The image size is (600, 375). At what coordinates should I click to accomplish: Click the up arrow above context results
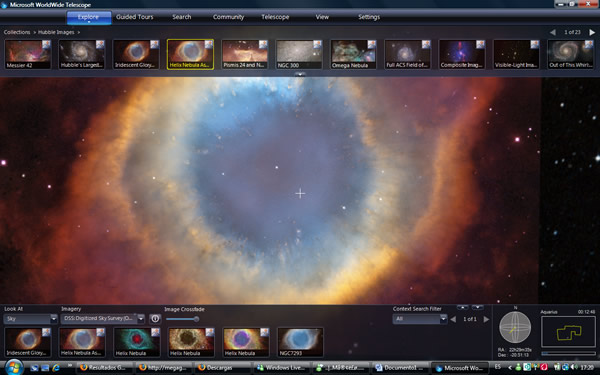462,307
